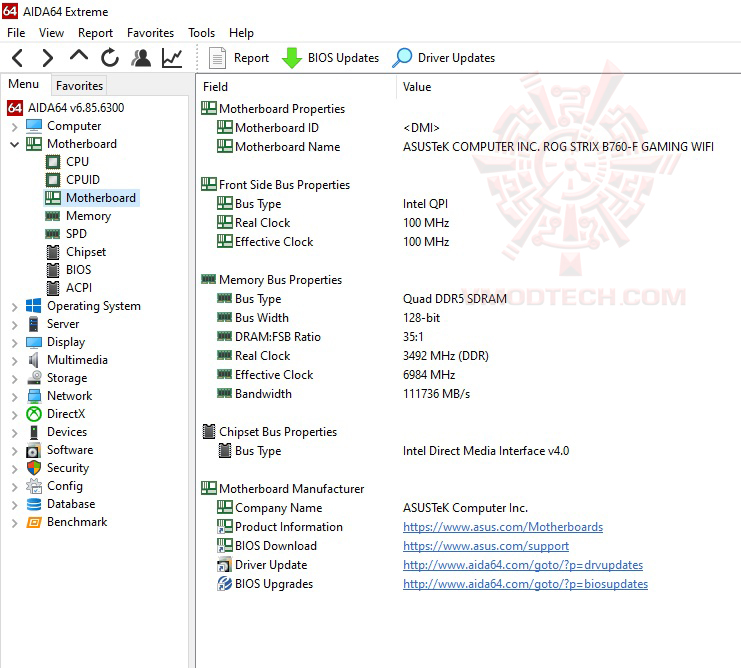741x668 pixels.
Task: Click the graph chart toolbar icon
Action: pos(172,58)
